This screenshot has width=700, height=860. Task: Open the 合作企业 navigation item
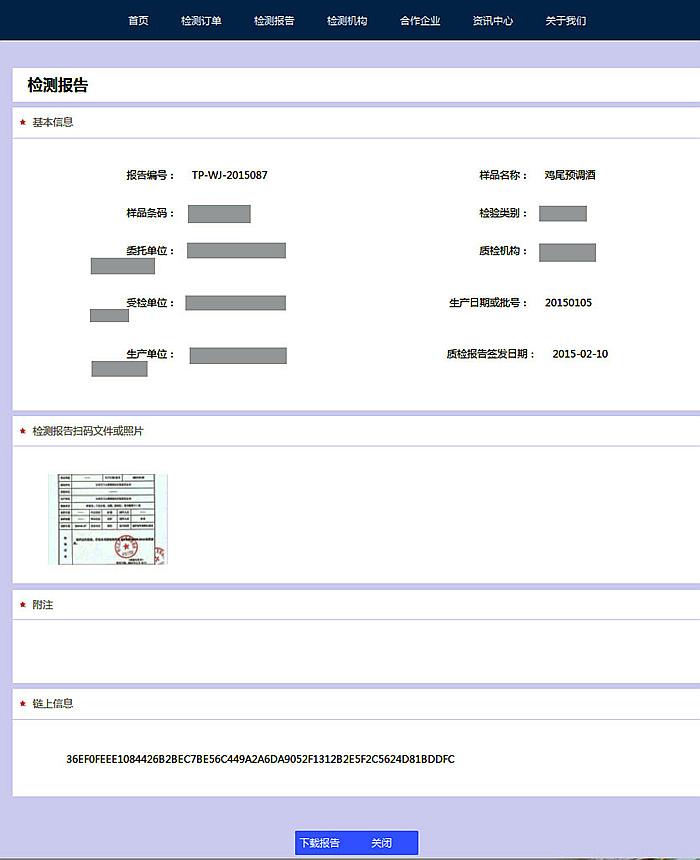click(x=420, y=21)
